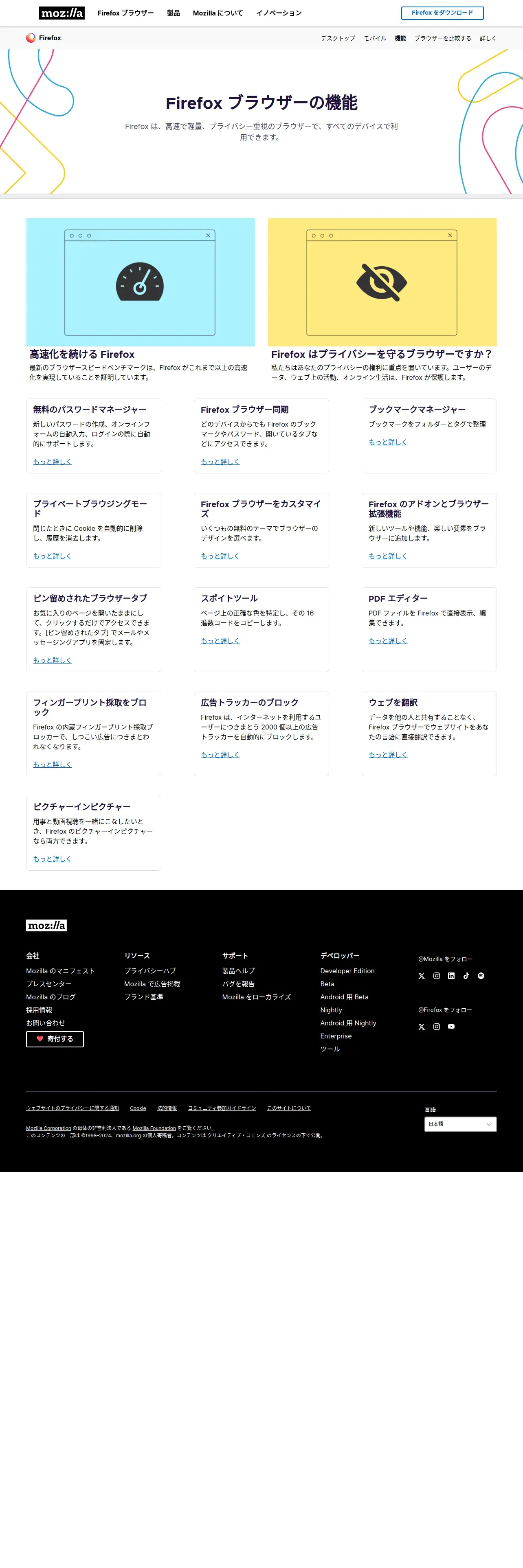Open クリエイティブ・コモンズ のライセンス link
Screen dimensions: 523x1568
tap(251, 1136)
